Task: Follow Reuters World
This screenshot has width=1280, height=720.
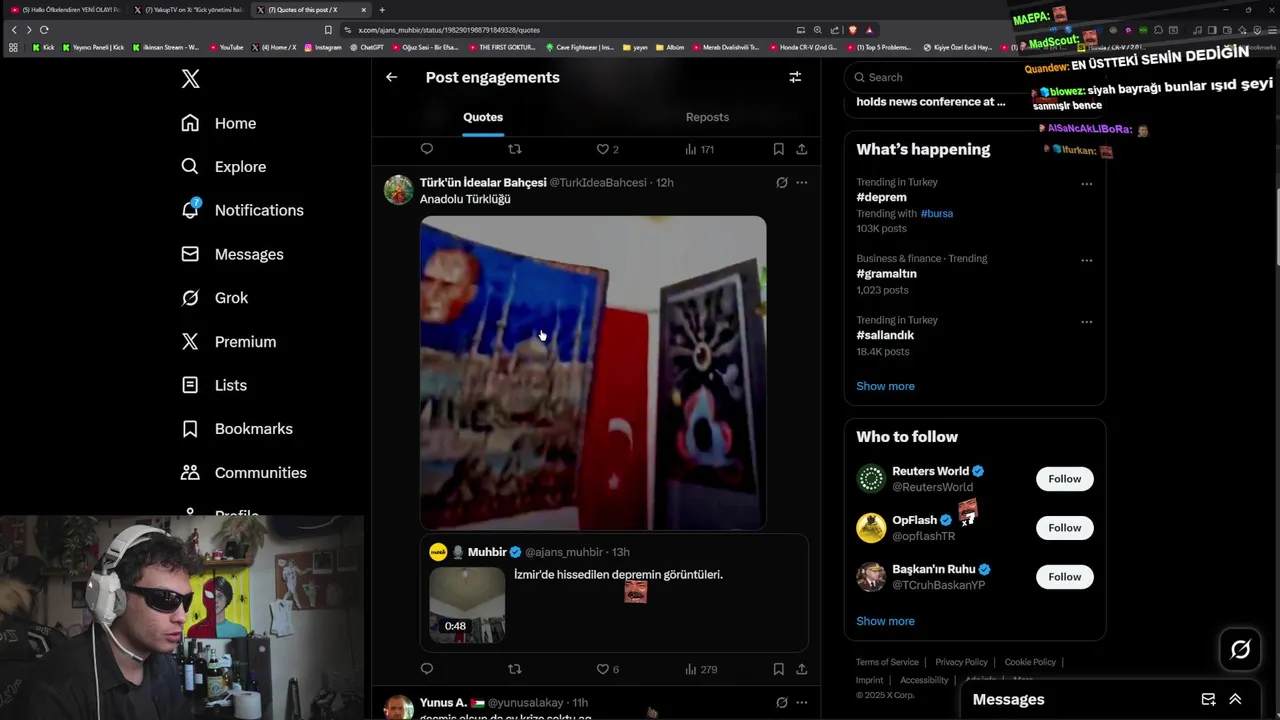Action: pos(1064,479)
